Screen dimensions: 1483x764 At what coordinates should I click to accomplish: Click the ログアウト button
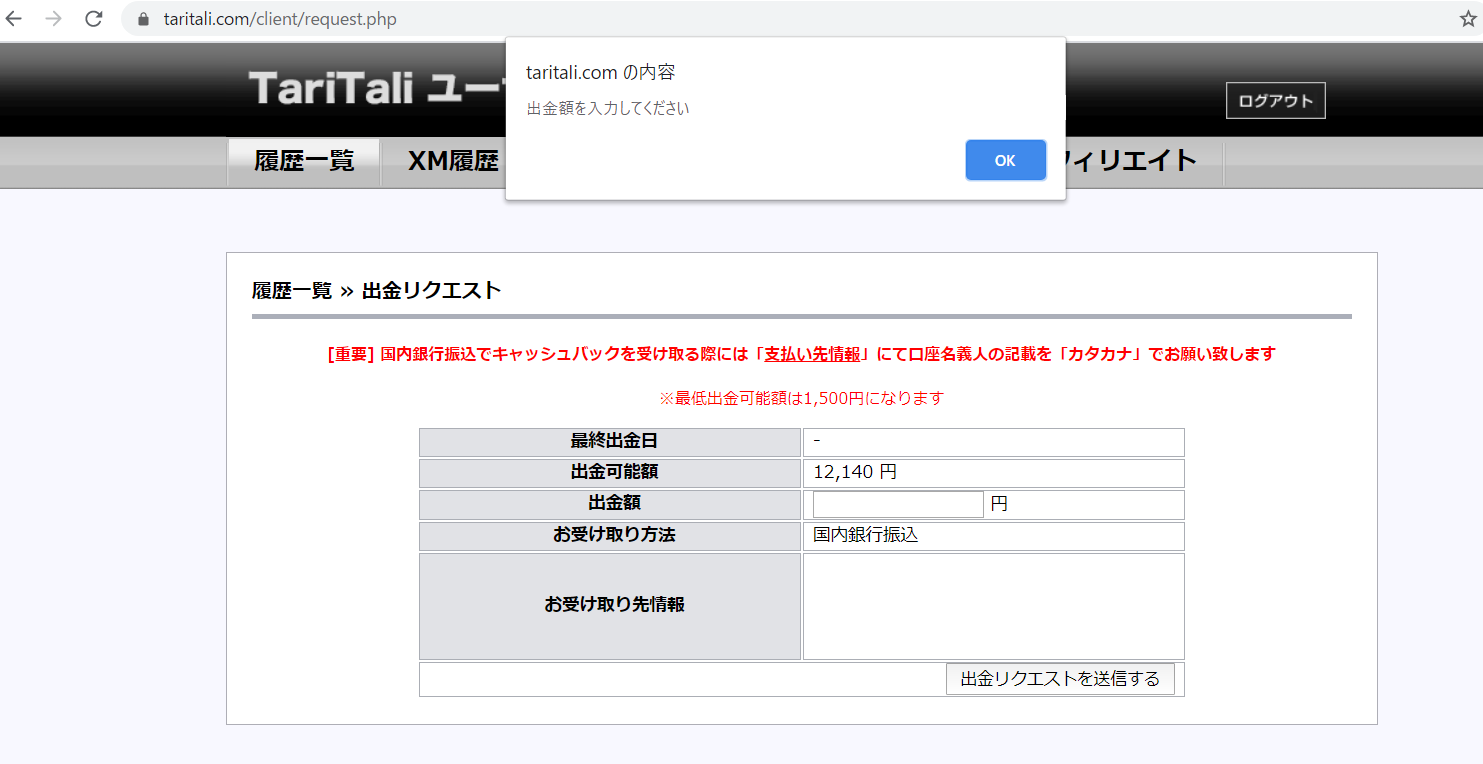tap(1275, 101)
